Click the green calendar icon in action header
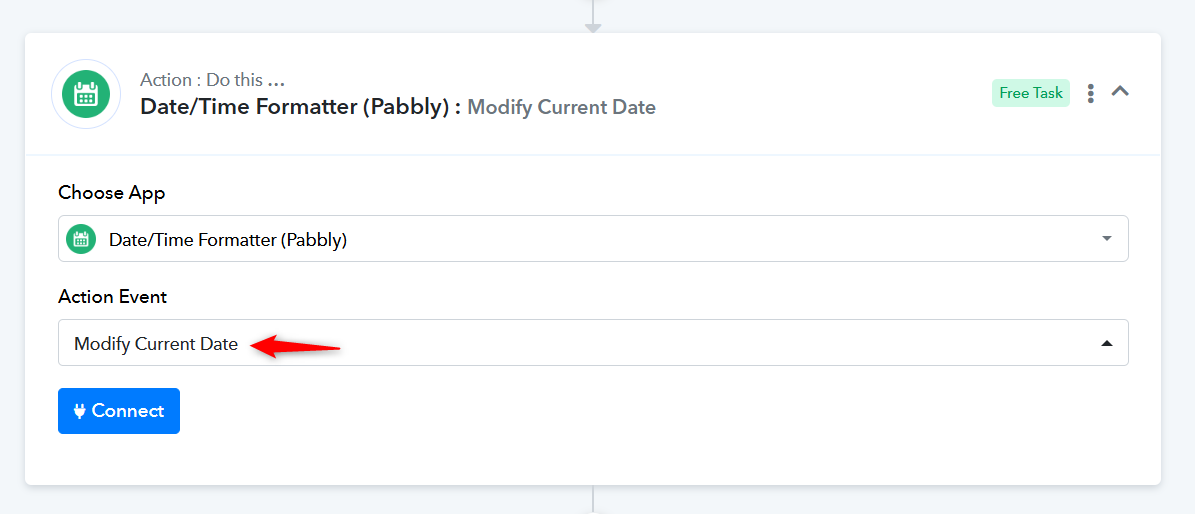This screenshot has height=514, width=1195. coord(85,94)
